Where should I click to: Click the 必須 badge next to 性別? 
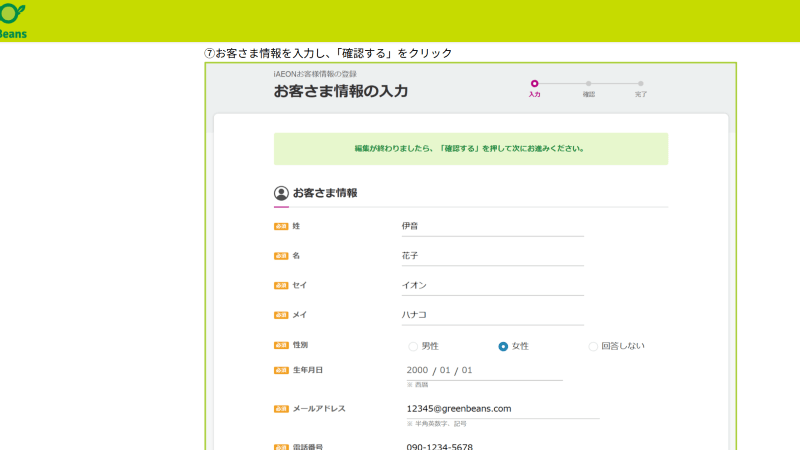(x=281, y=345)
